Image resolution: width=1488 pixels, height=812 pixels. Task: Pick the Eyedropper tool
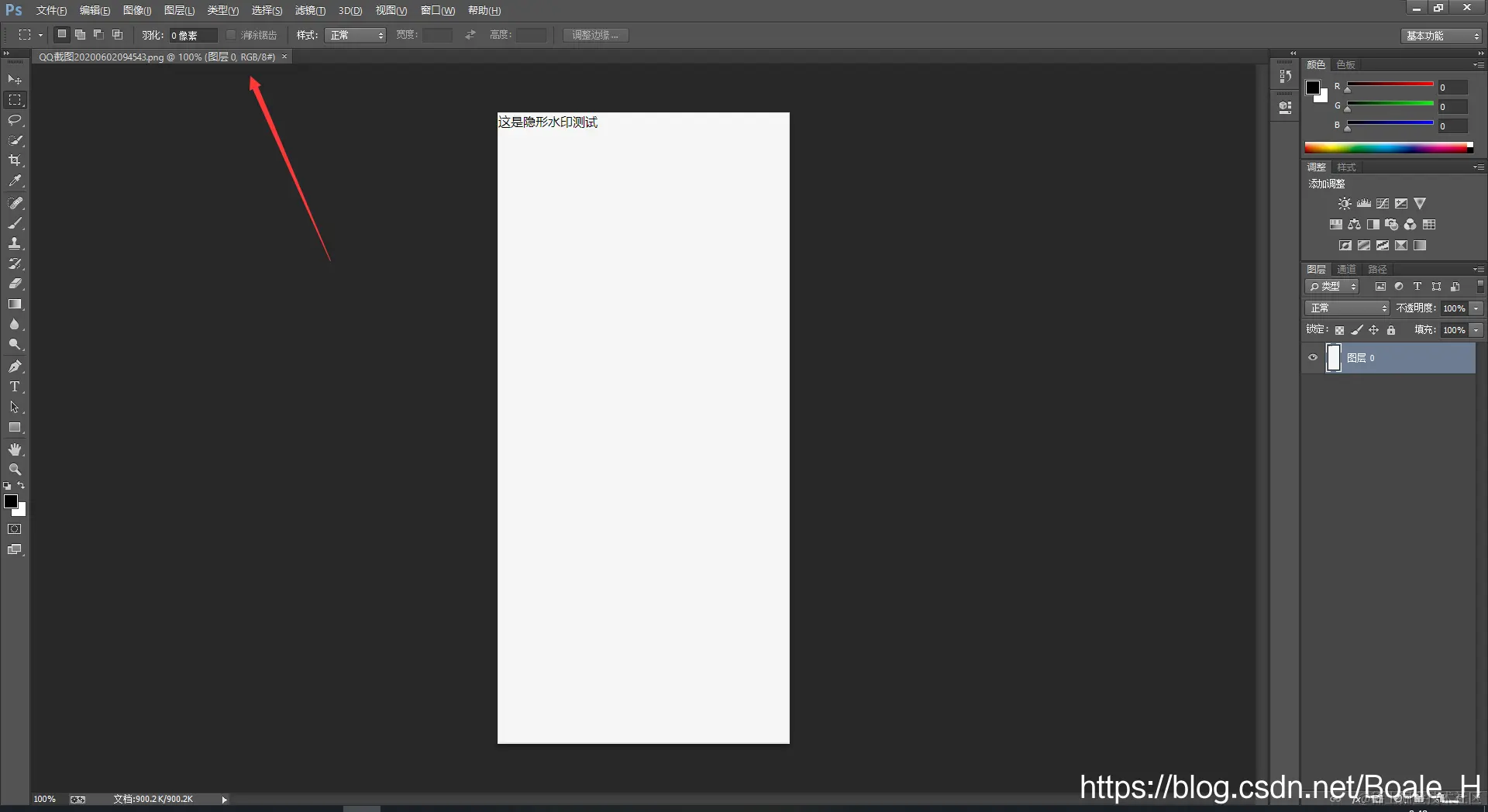(14, 181)
